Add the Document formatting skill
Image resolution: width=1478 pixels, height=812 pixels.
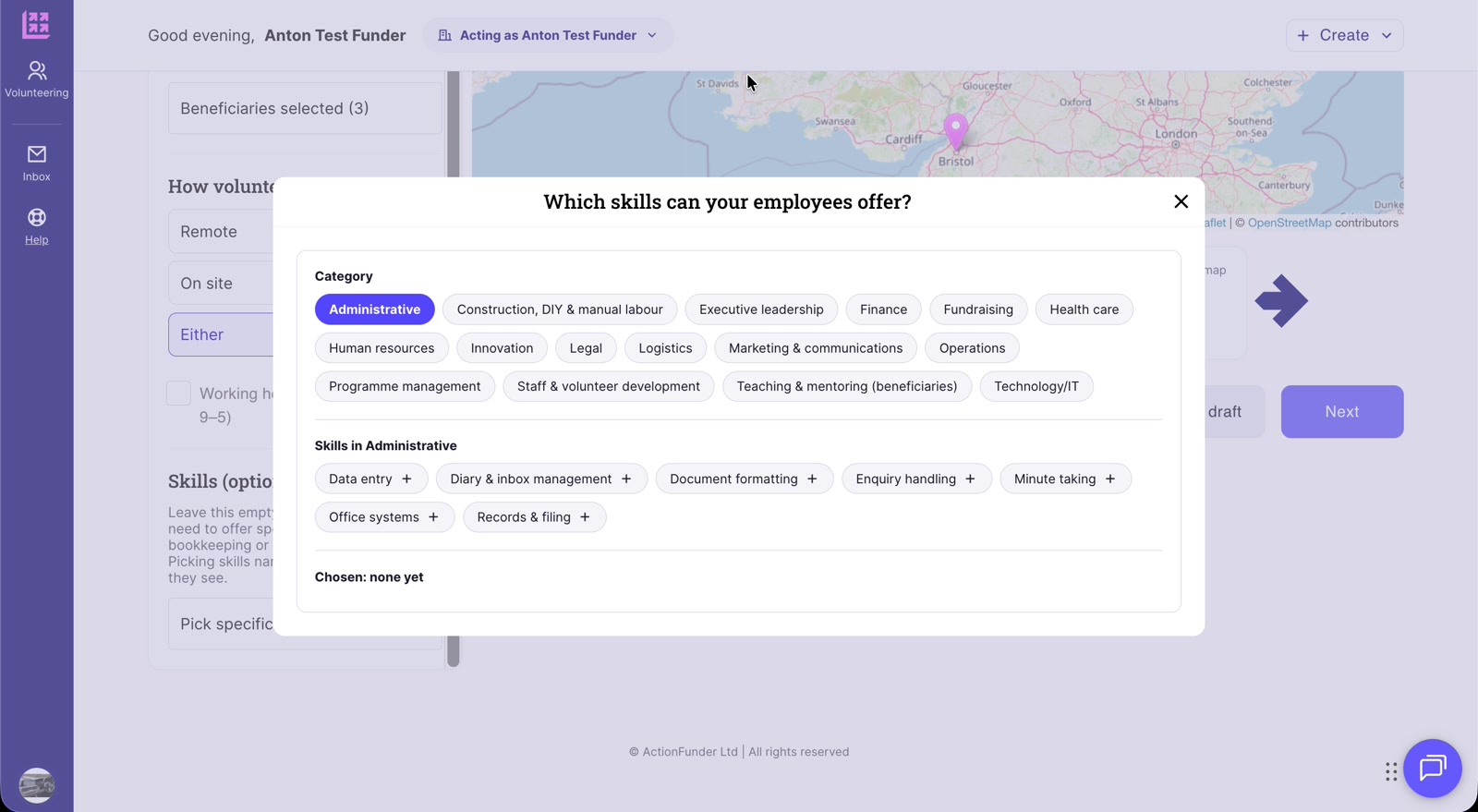[x=745, y=479]
